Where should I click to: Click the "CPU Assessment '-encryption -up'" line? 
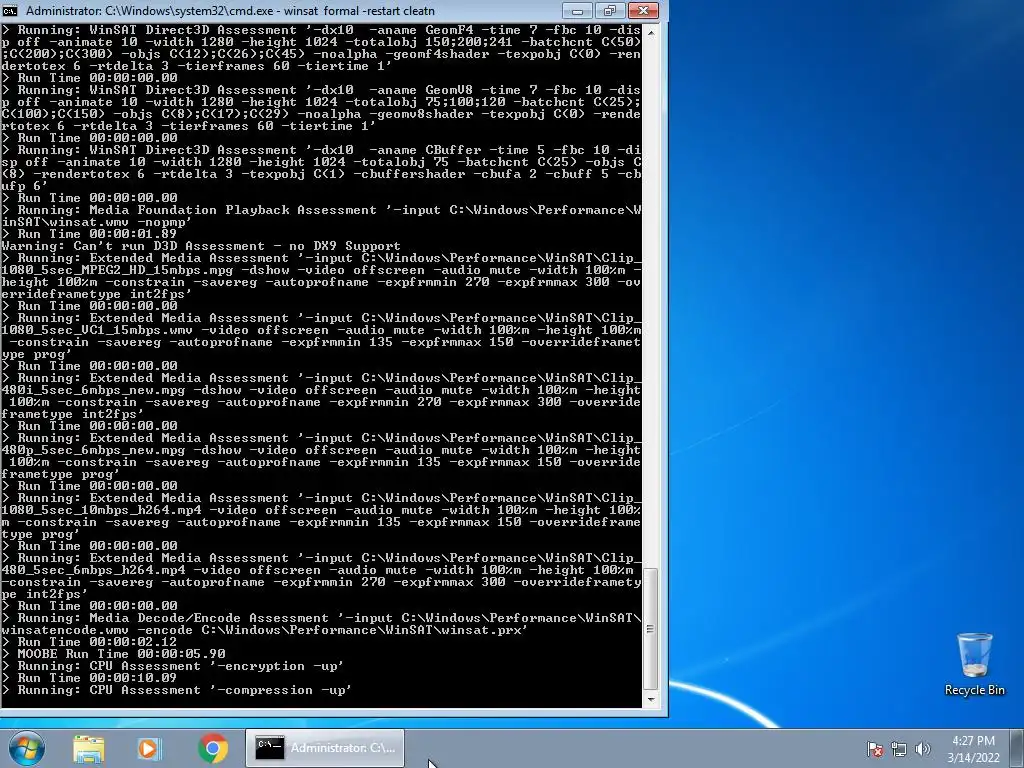point(173,666)
